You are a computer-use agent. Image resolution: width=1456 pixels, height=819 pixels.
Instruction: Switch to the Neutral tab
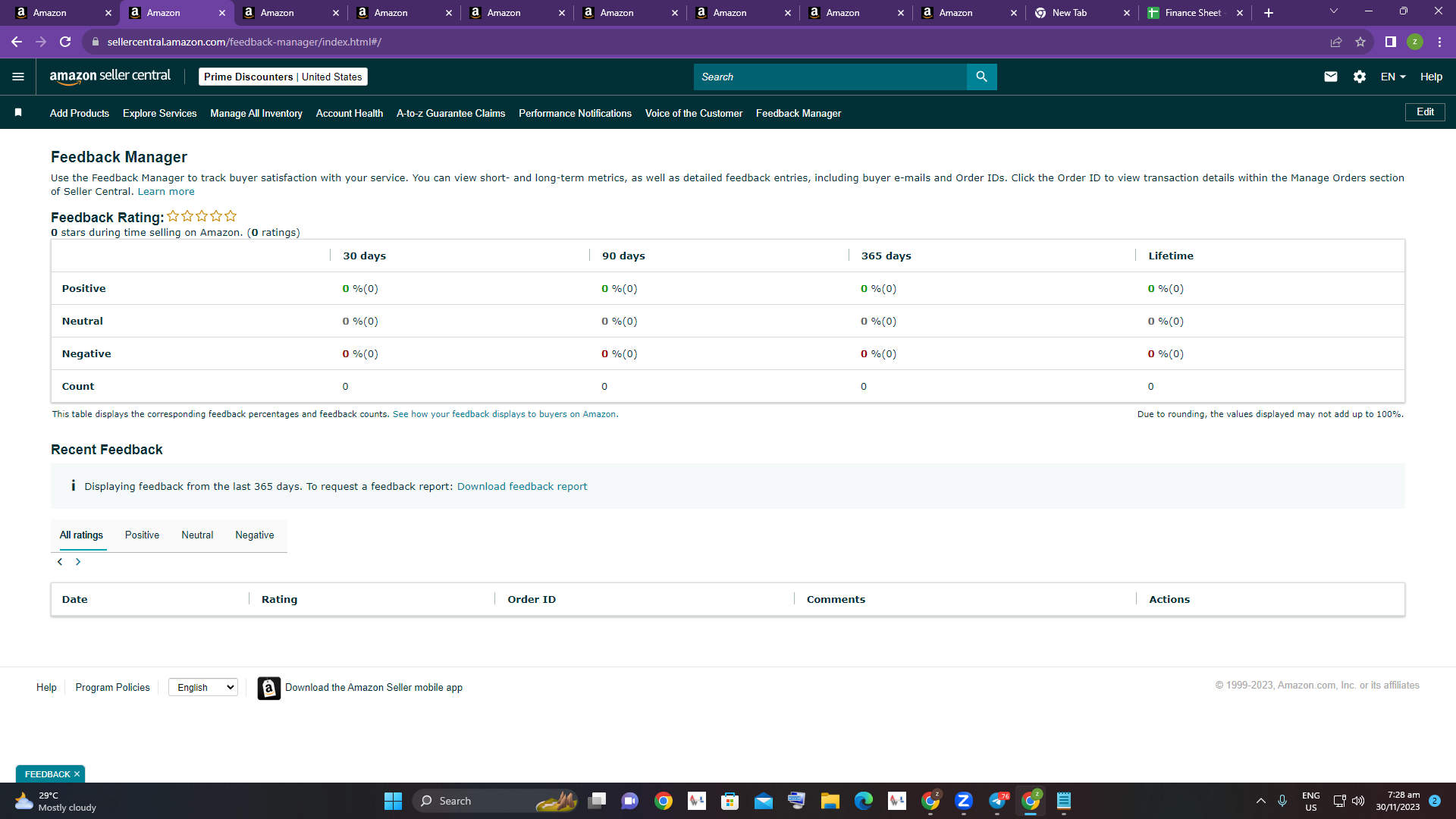197,535
